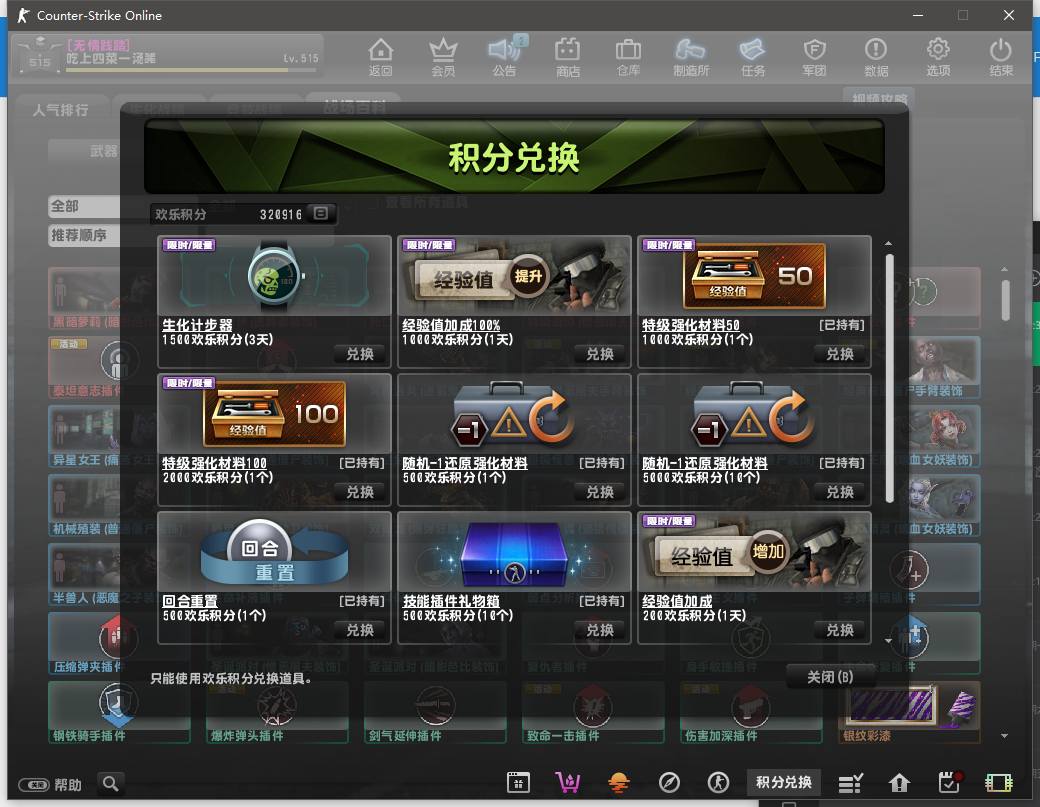
Task: Select the 银纹彩漆 item in background
Action: (909, 712)
